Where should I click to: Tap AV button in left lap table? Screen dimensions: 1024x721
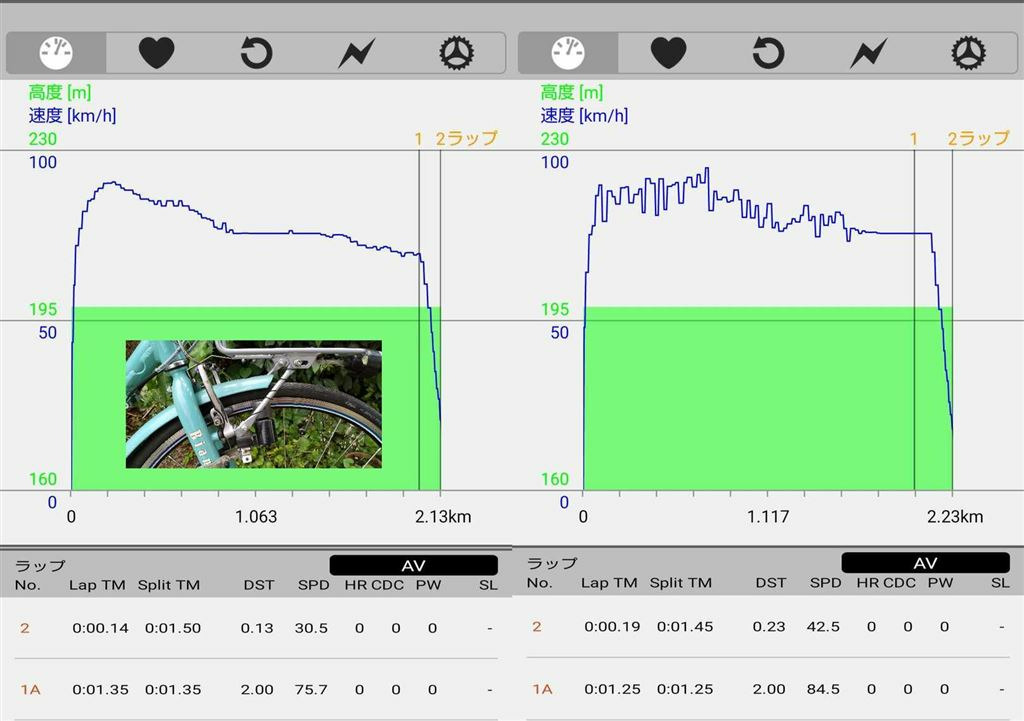coord(413,566)
